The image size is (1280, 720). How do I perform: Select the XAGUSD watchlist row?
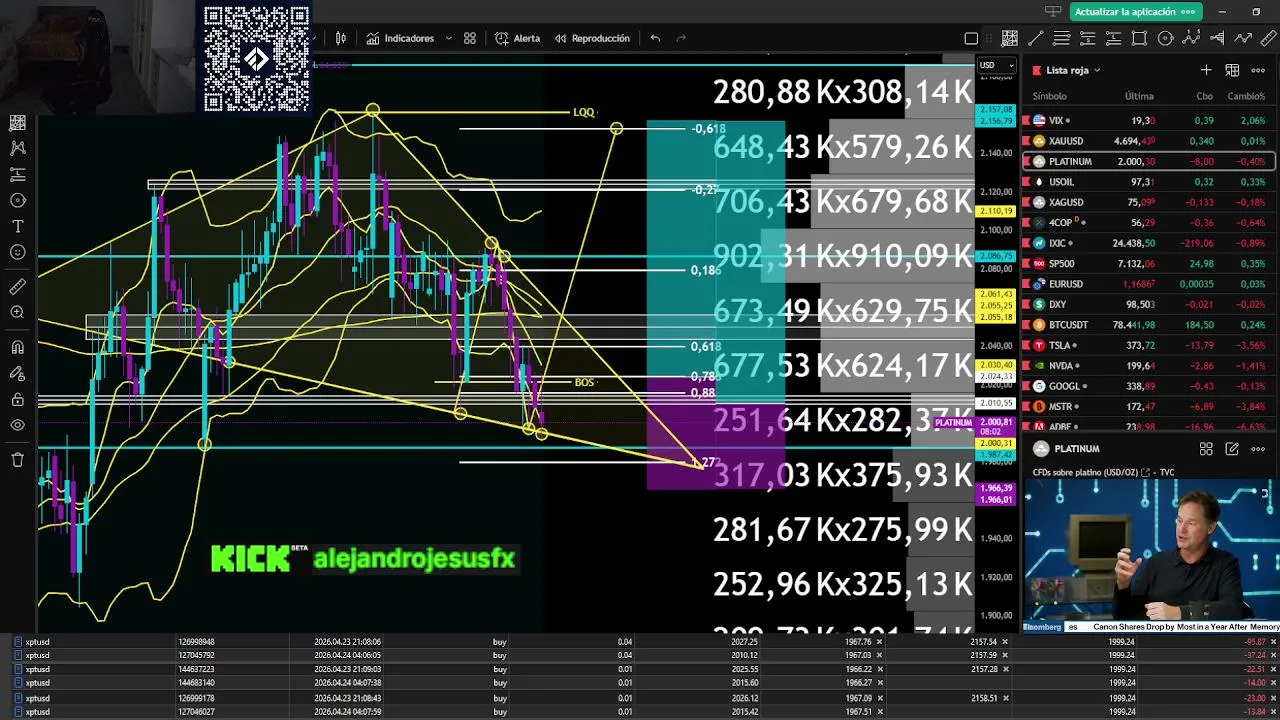[x=1148, y=202]
